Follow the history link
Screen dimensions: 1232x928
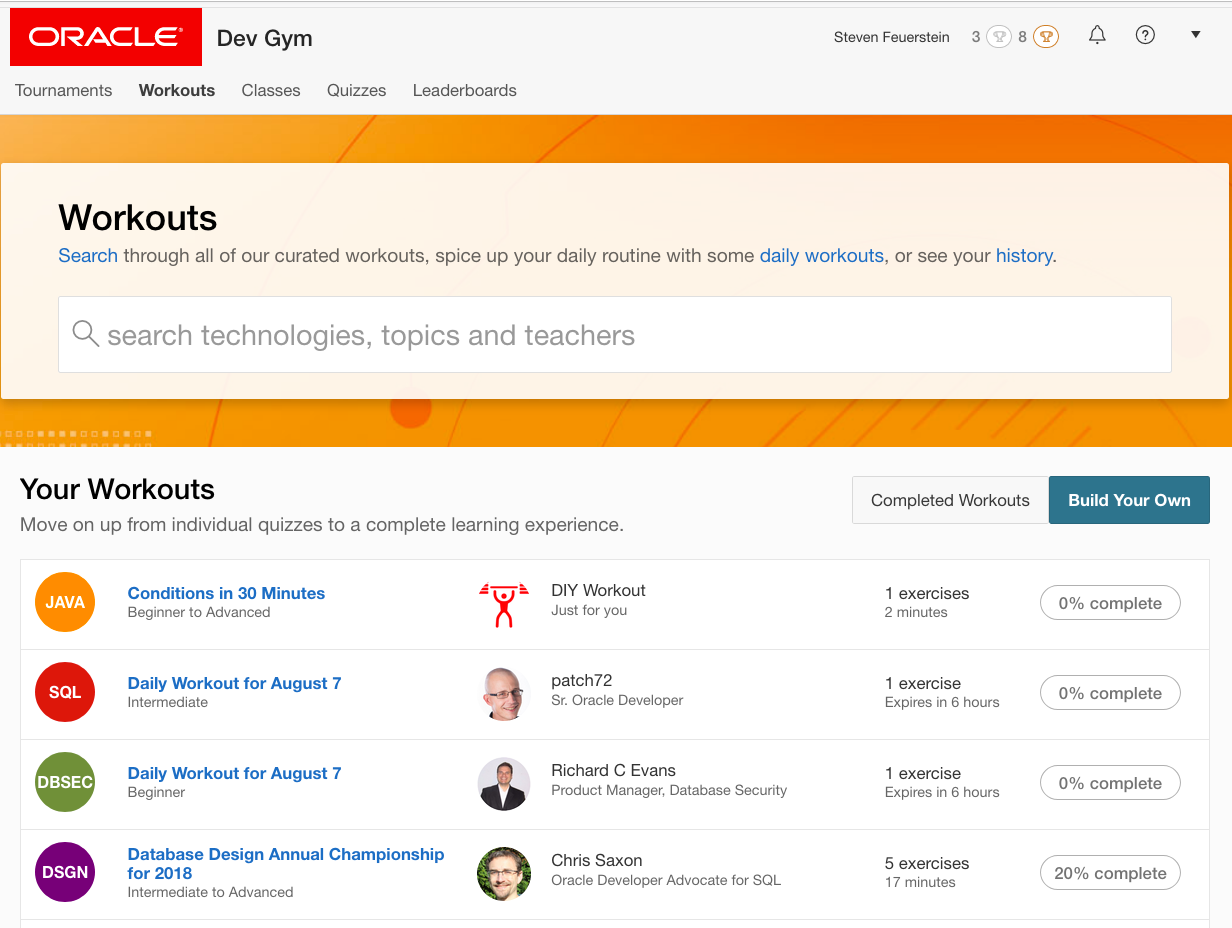click(x=1024, y=255)
